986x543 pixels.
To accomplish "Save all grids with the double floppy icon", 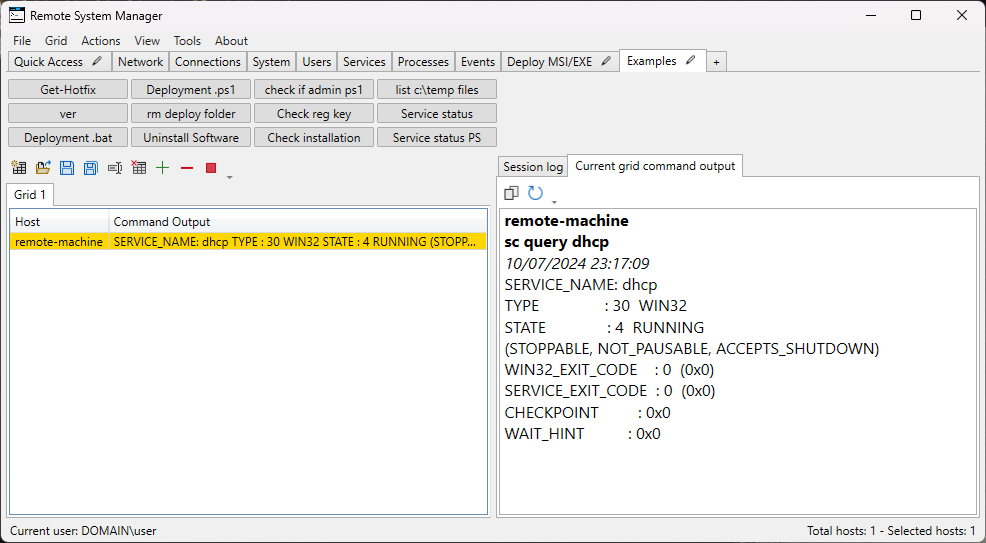I will [x=91, y=168].
